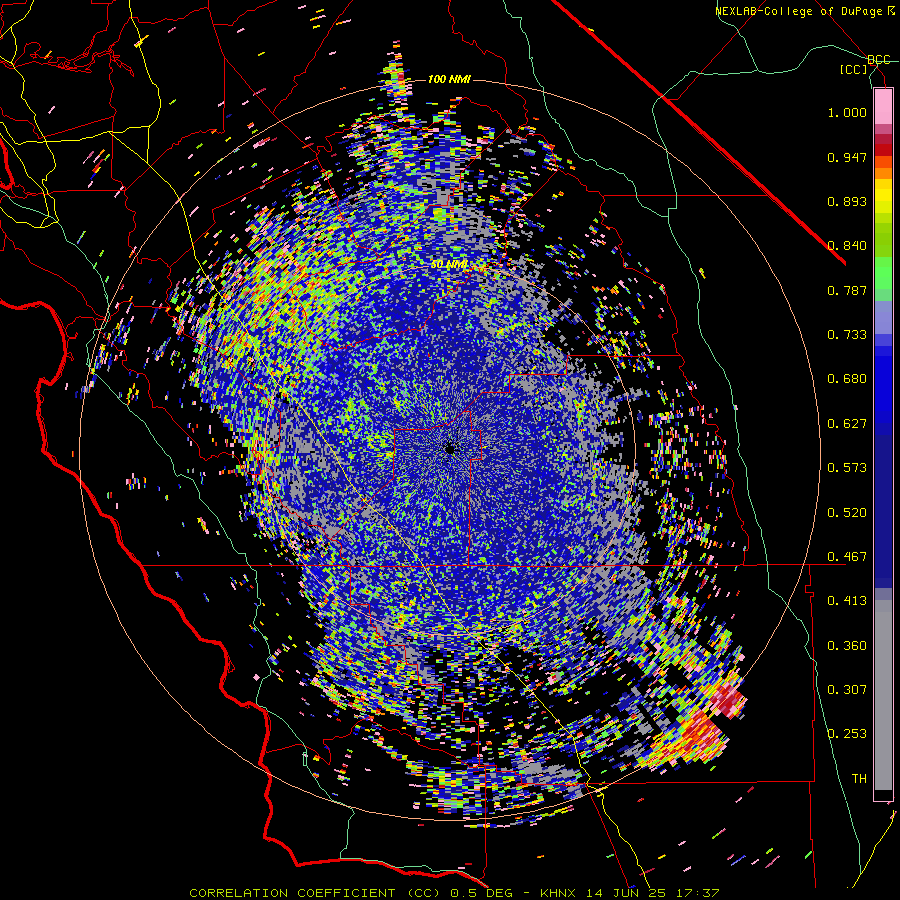Click the 50 NMI range ring label

(x=449, y=265)
